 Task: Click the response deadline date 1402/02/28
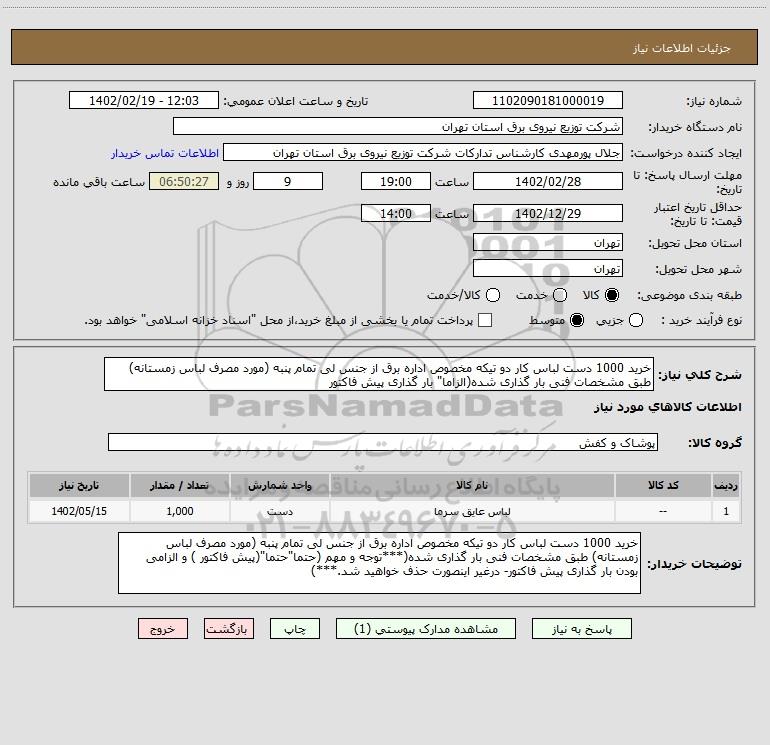(548, 181)
